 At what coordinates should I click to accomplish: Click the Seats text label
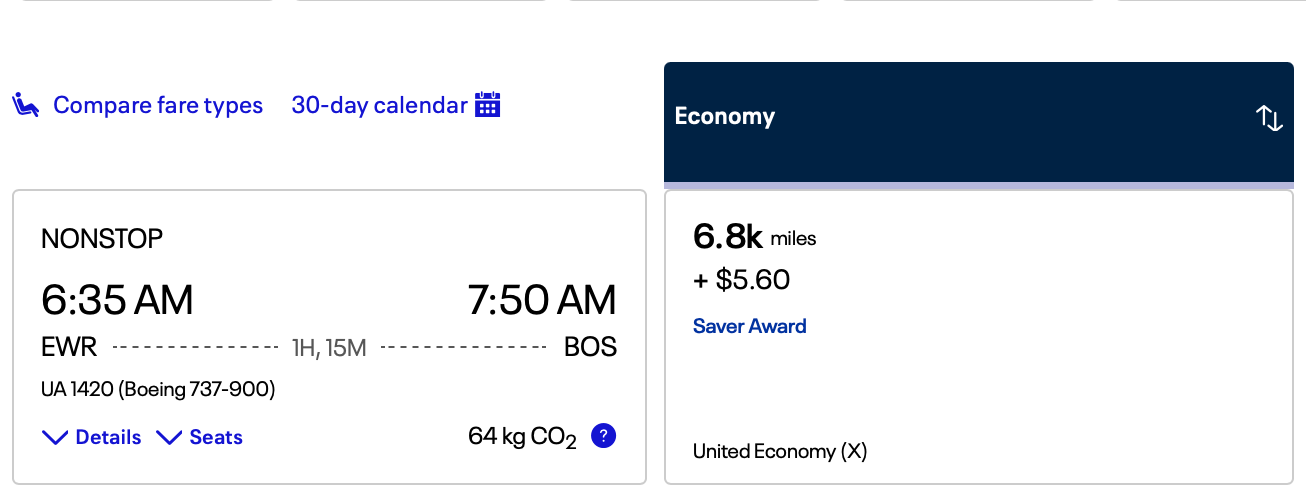216,438
